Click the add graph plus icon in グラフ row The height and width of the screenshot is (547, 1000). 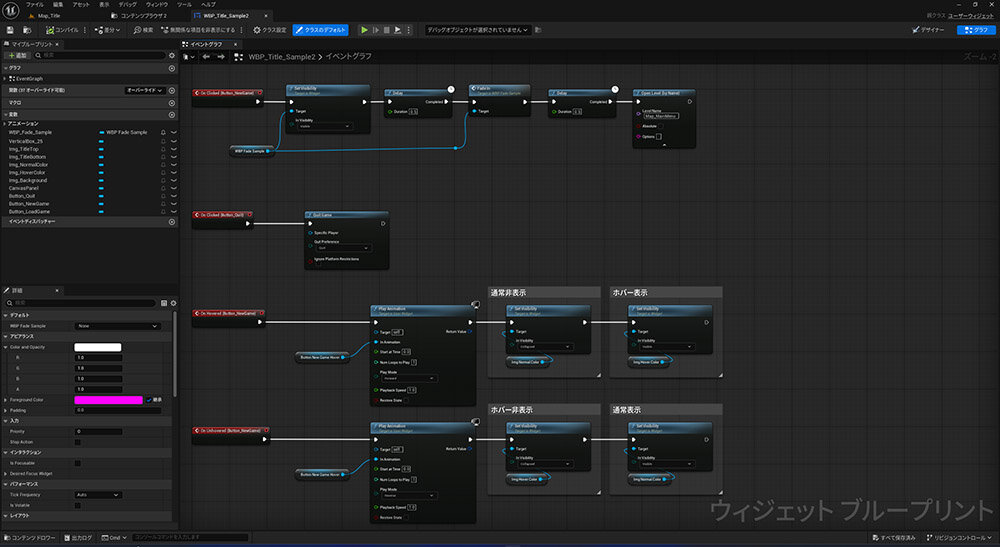(172, 67)
